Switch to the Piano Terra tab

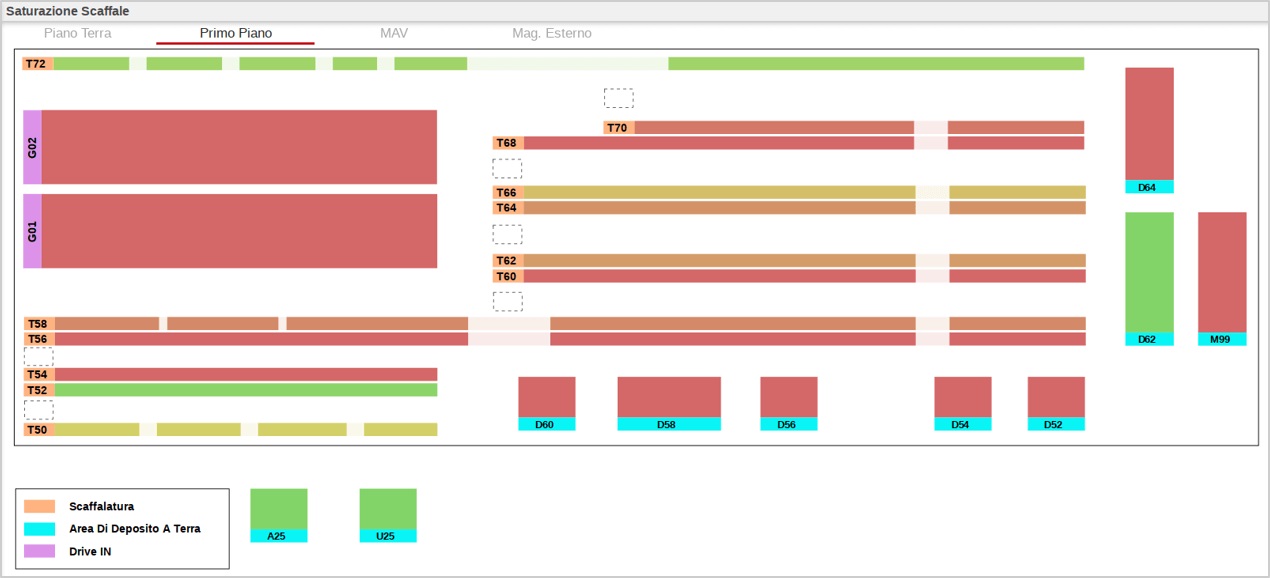tap(78, 33)
